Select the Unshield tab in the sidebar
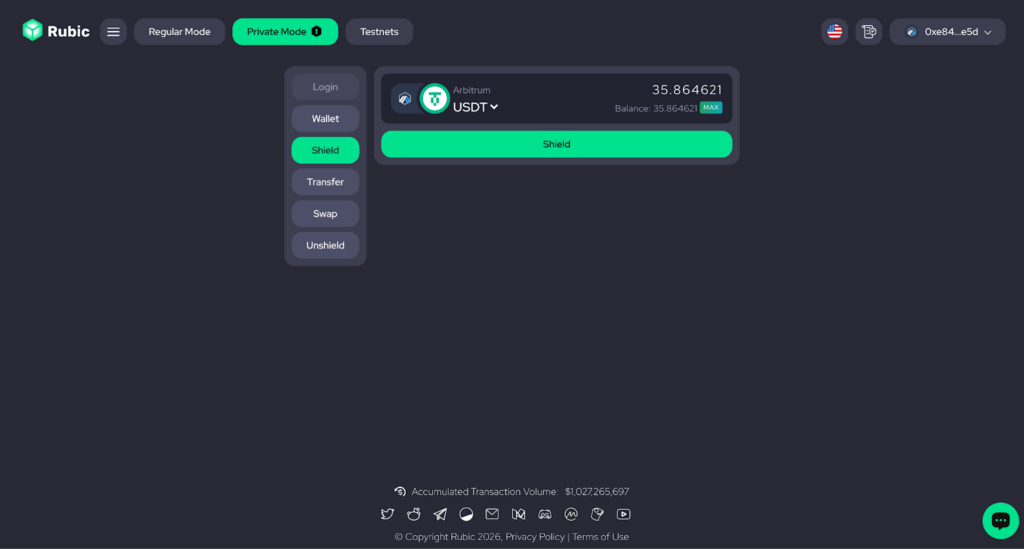The image size is (1024, 549). pos(325,245)
